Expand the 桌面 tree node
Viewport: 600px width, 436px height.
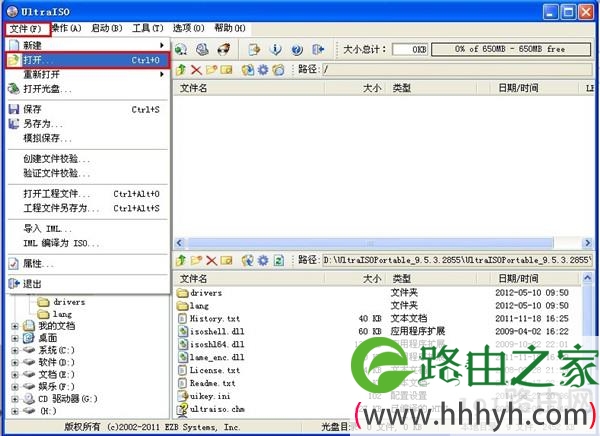(15, 338)
